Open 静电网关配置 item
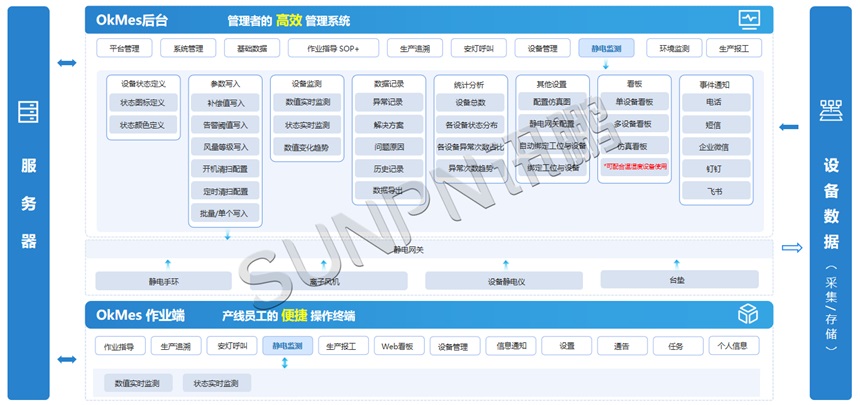Screen dimensions: 860x405 pyautogui.click(x=552, y=123)
